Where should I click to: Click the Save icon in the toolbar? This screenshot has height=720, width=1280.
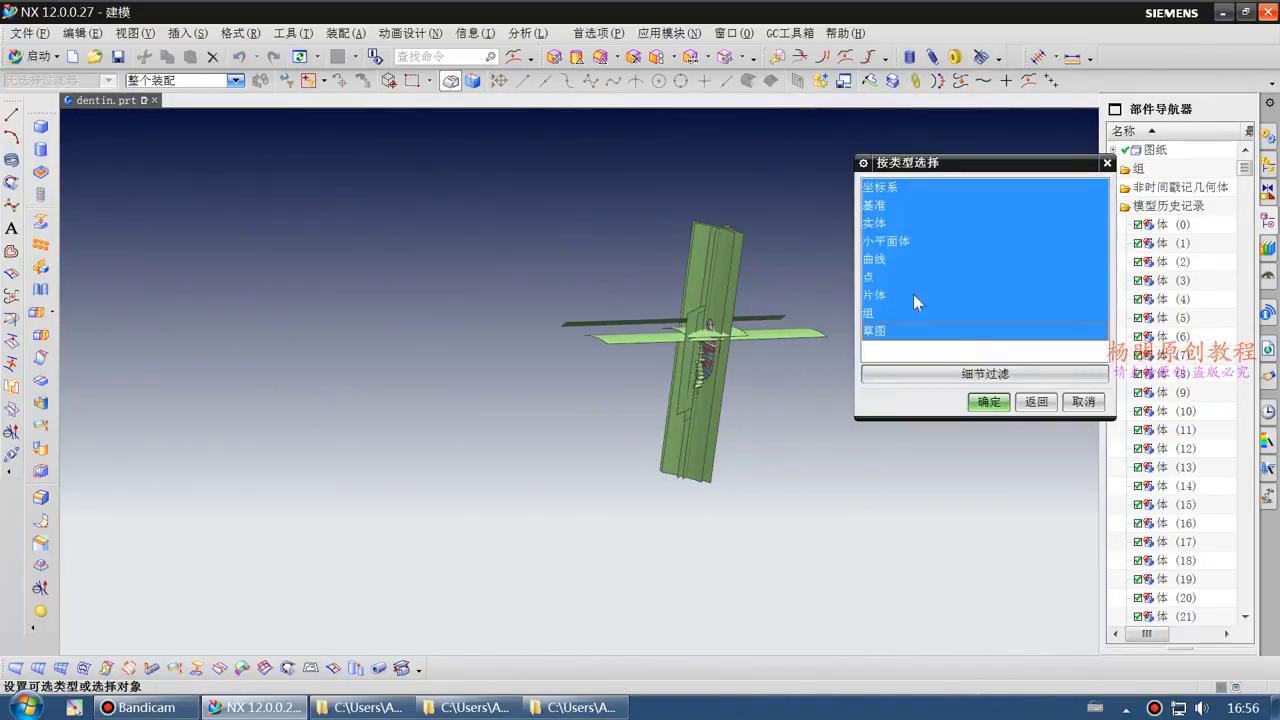tap(118, 57)
